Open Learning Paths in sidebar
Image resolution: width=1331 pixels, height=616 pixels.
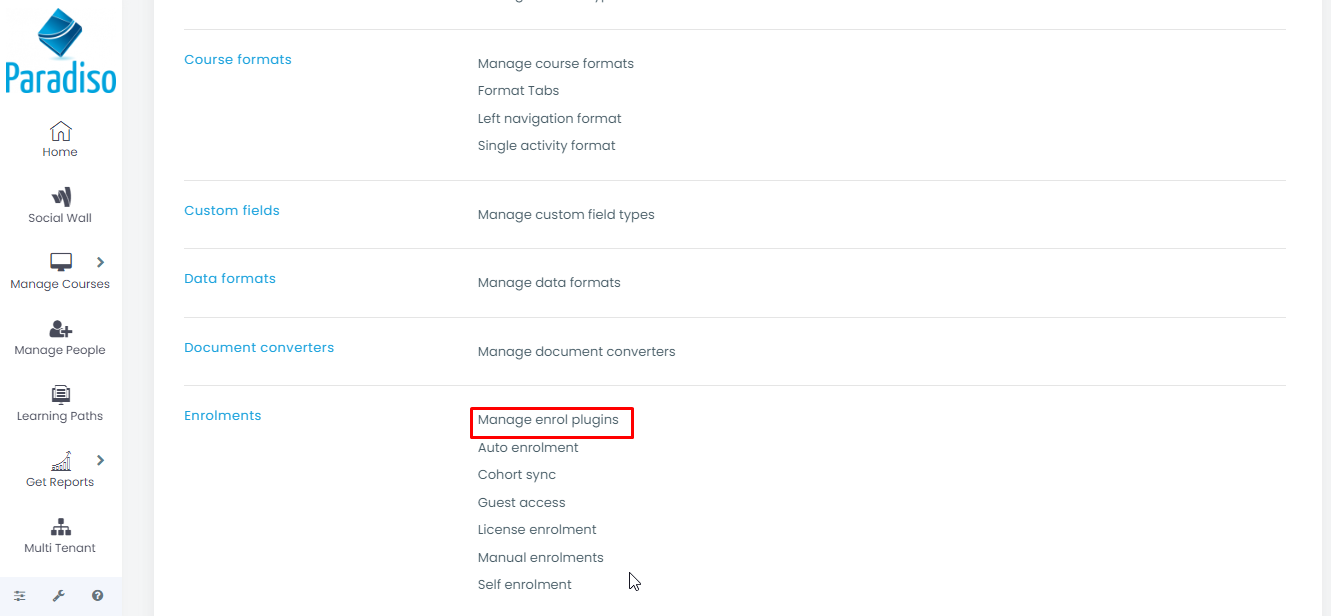click(60, 395)
